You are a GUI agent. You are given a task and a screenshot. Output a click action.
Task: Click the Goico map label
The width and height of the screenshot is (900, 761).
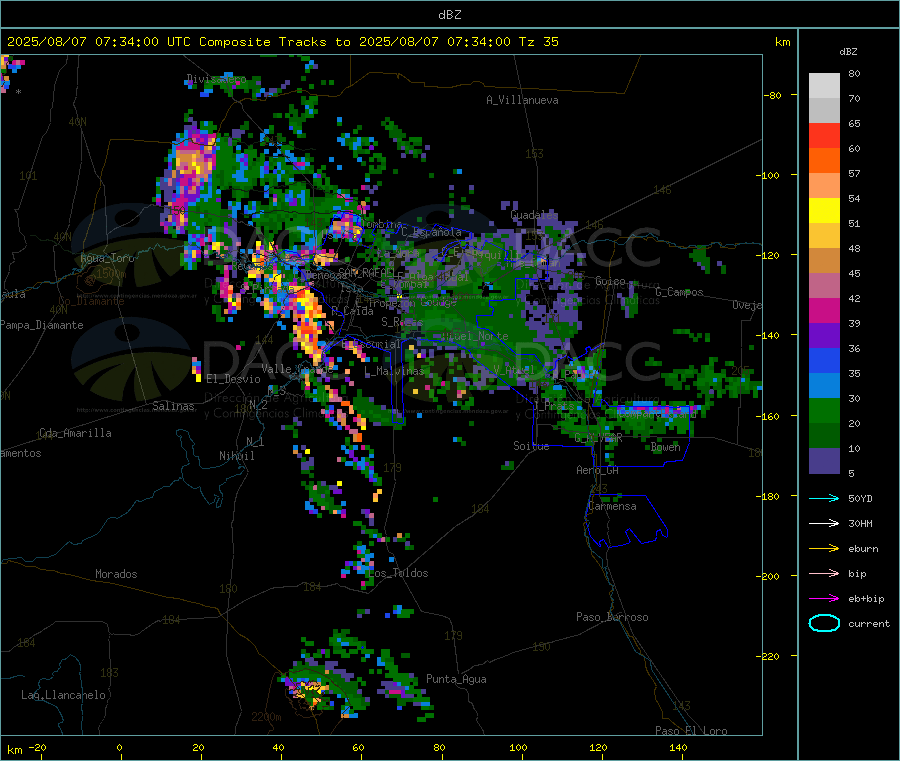(610, 281)
